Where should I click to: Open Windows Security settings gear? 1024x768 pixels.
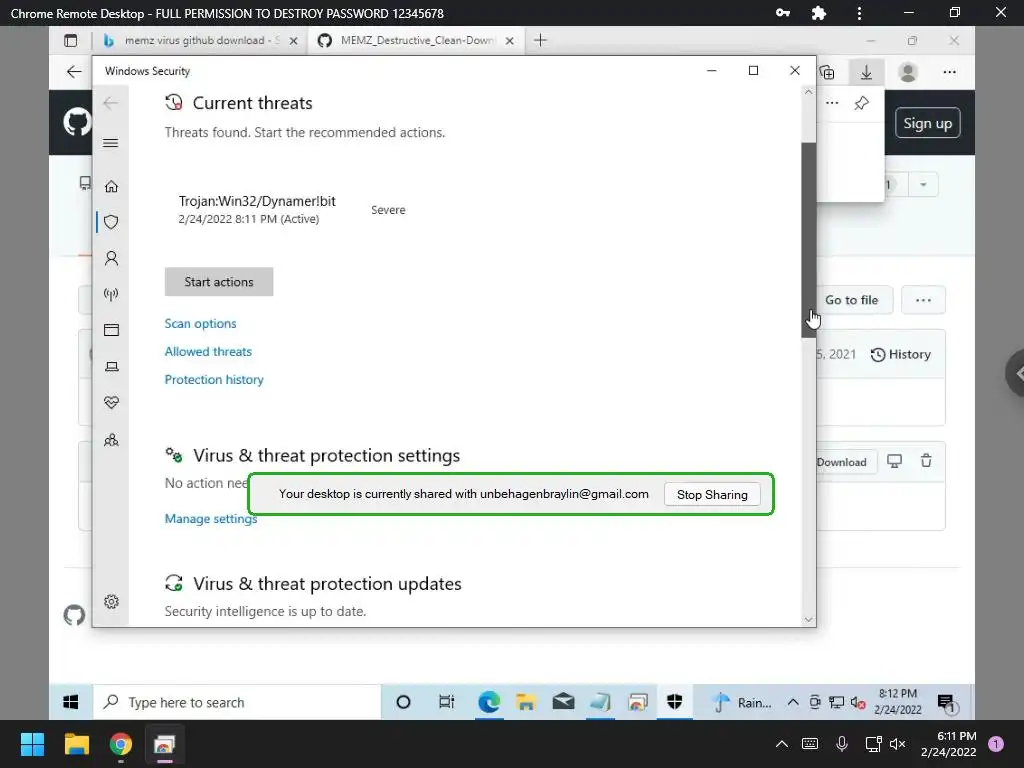pyautogui.click(x=111, y=601)
